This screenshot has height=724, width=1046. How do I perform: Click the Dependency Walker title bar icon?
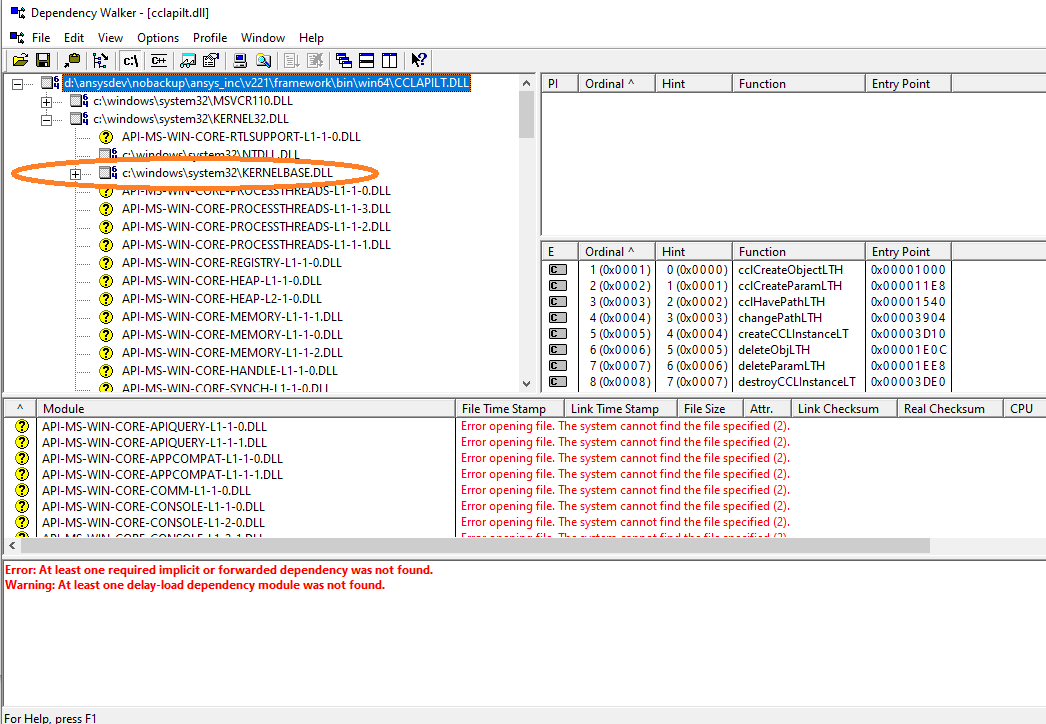[18, 13]
